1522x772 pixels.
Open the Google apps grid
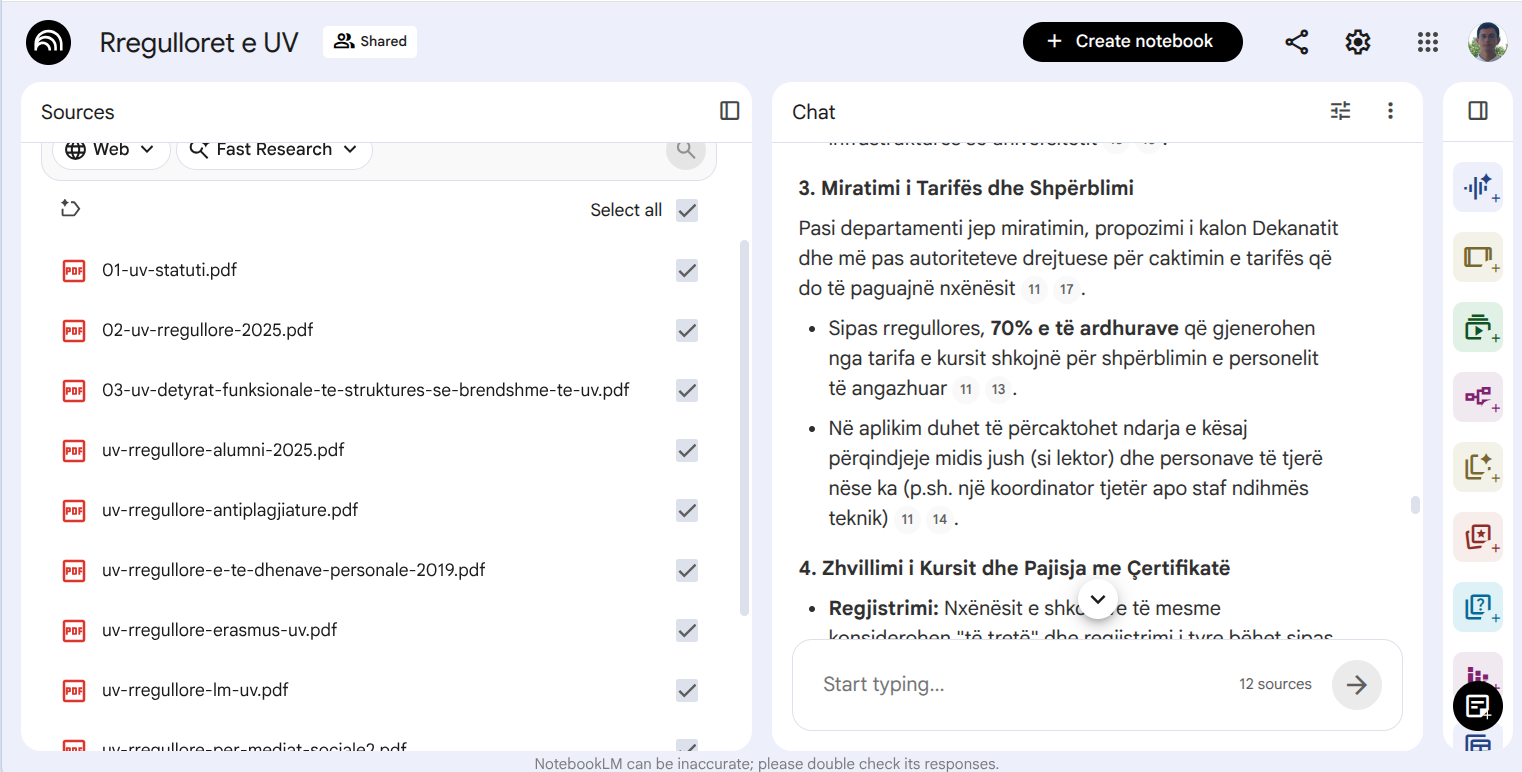(x=1428, y=42)
